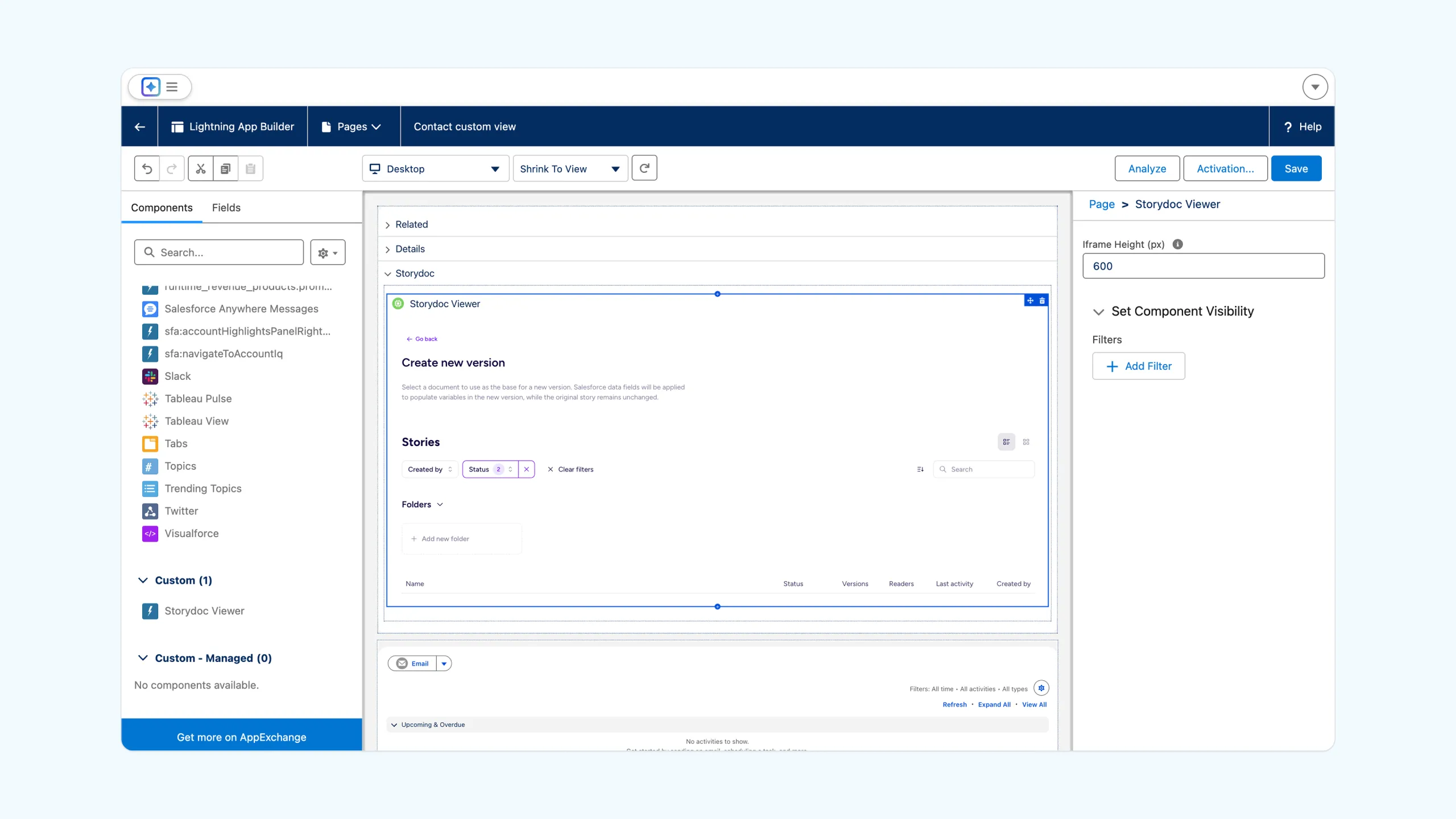This screenshot has height=819, width=1456.
Task: Open the Created by filter dropdown
Action: [430, 469]
